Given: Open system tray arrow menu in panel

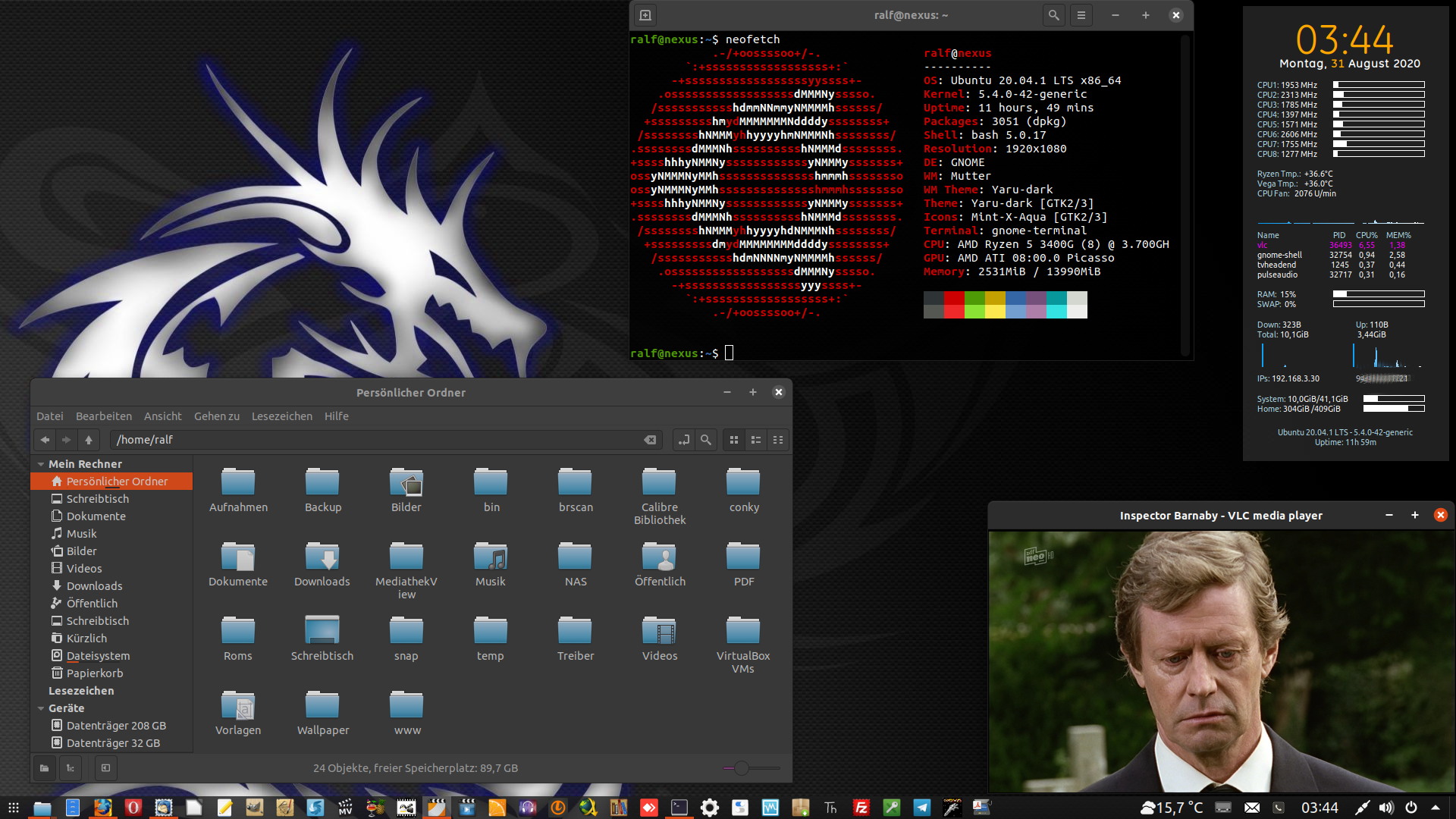Looking at the screenshot, I should pyautogui.click(x=1436, y=808).
